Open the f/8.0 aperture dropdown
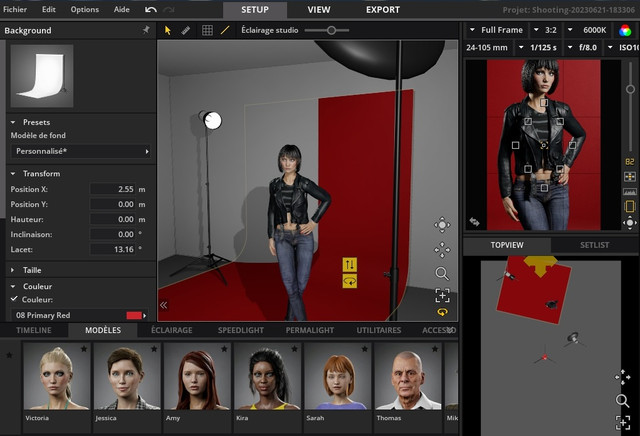The height and width of the screenshot is (436, 640). tap(583, 47)
